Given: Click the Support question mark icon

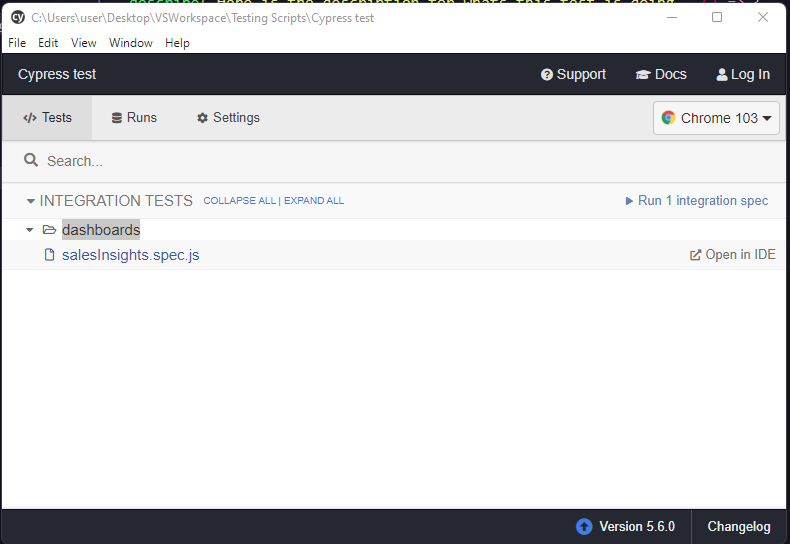Looking at the screenshot, I should [x=547, y=75].
